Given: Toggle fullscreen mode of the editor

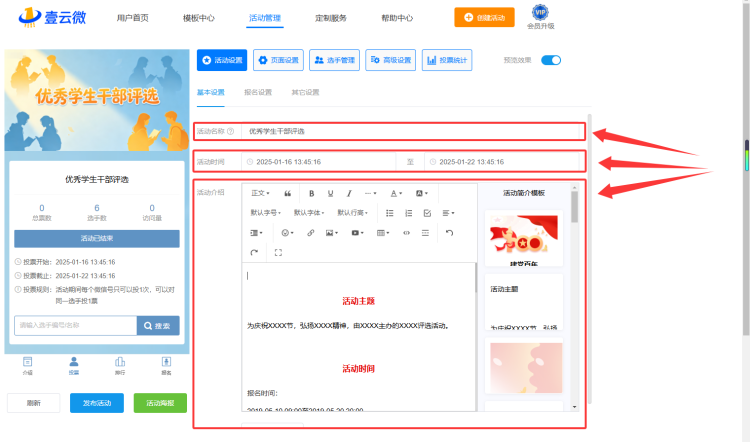Looking at the screenshot, I should pyautogui.click(x=278, y=253).
